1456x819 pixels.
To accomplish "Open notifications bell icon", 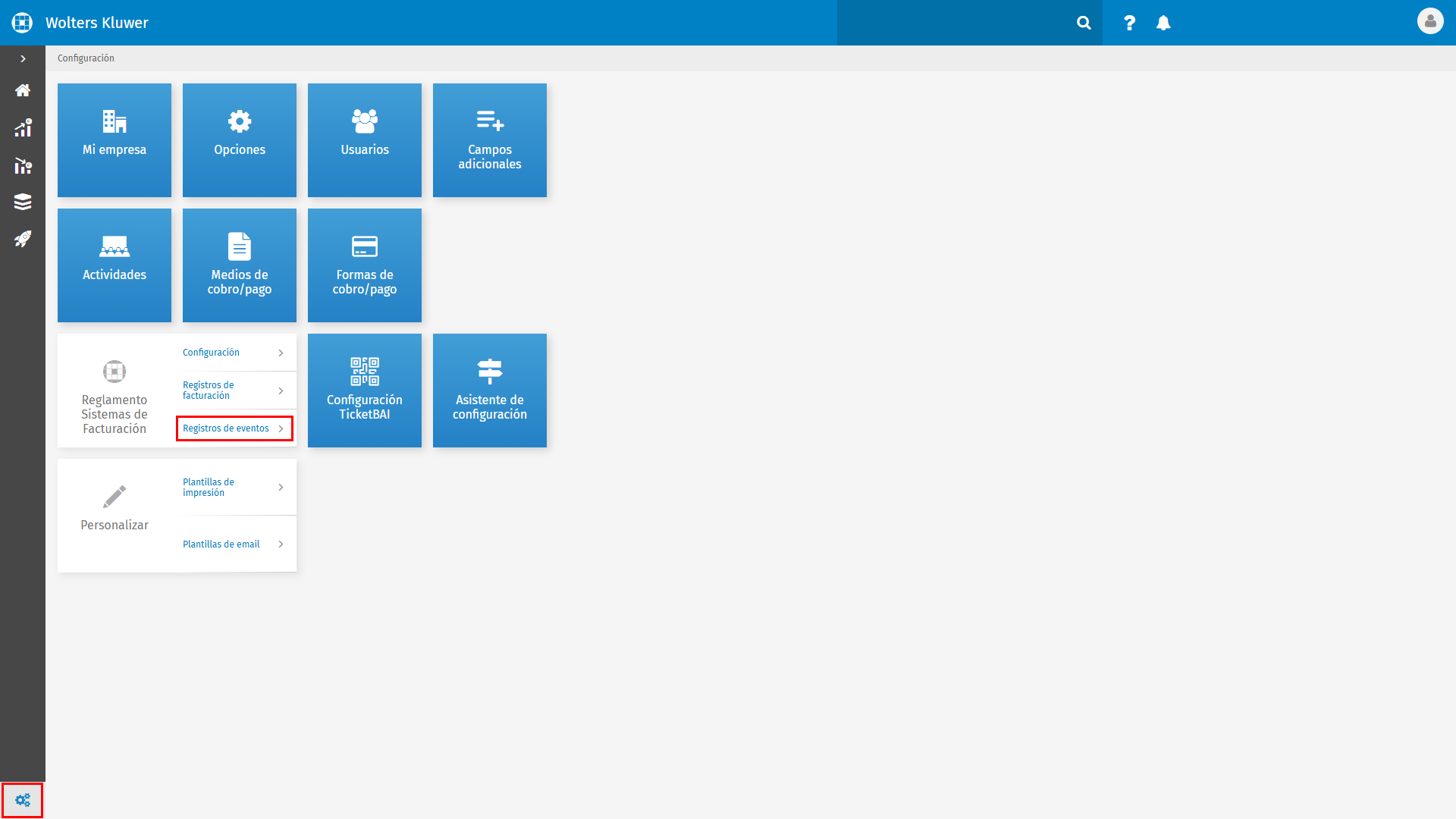I will point(1163,23).
